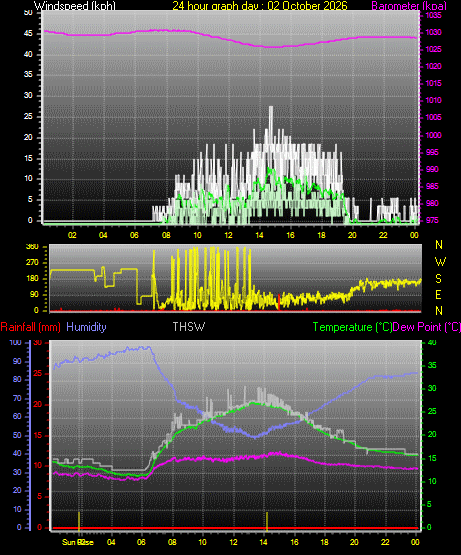461x555 pixels.
Task: Click the "24 hour graph day : 02 October 2026" title
Action: click(x=260, y=6)
